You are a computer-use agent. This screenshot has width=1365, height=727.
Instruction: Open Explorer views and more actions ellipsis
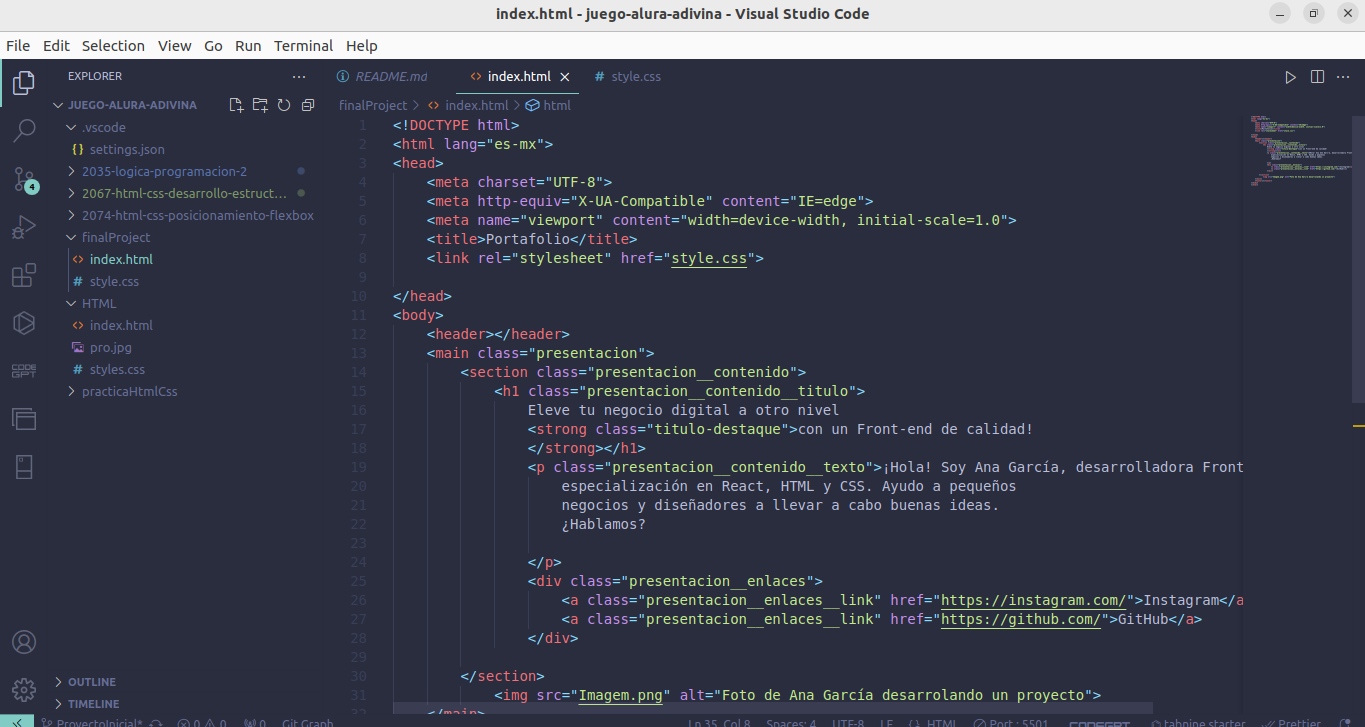point(299,76)
